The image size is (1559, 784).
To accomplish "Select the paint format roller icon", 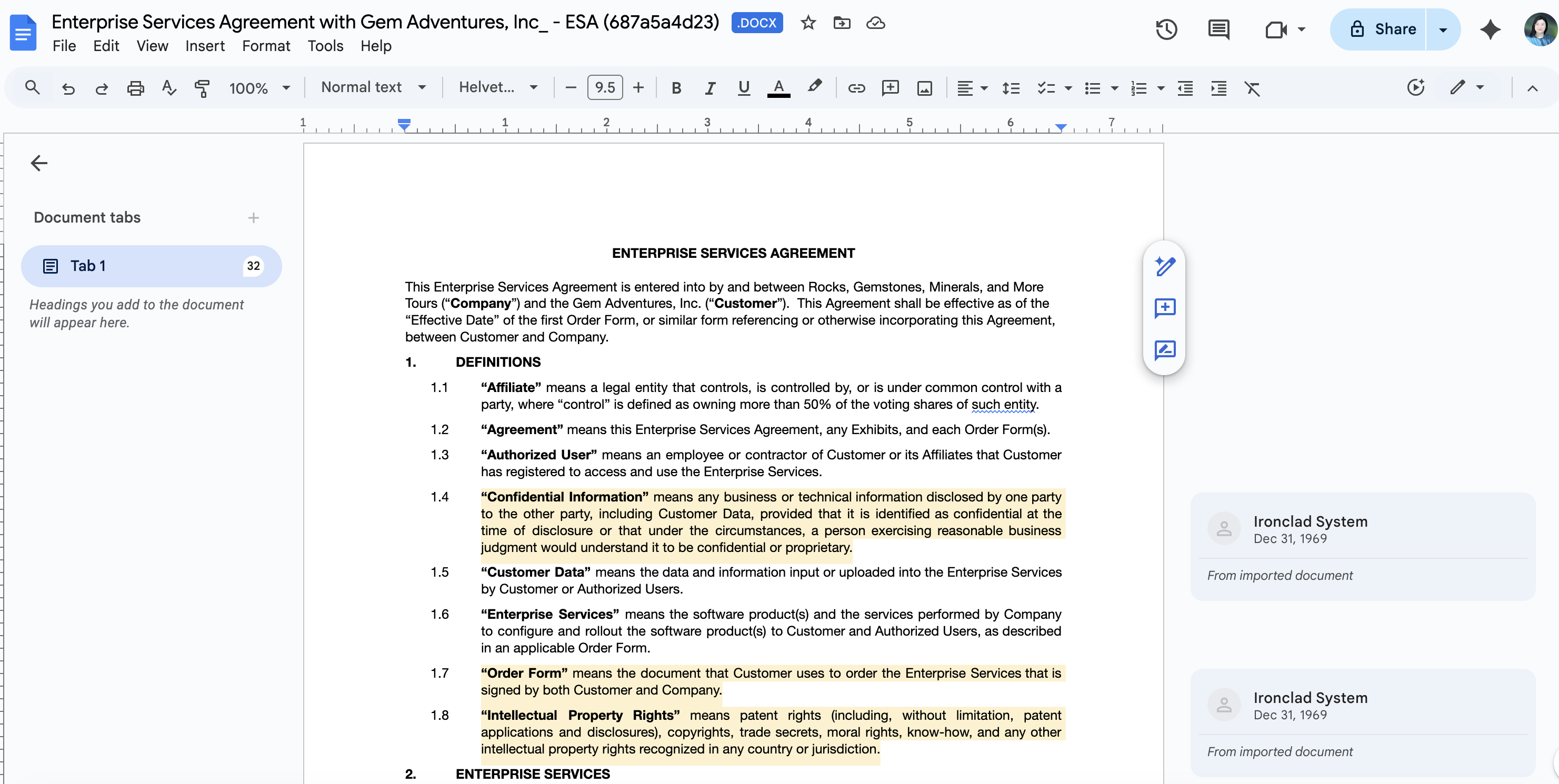I will click(x=202, y=88).
